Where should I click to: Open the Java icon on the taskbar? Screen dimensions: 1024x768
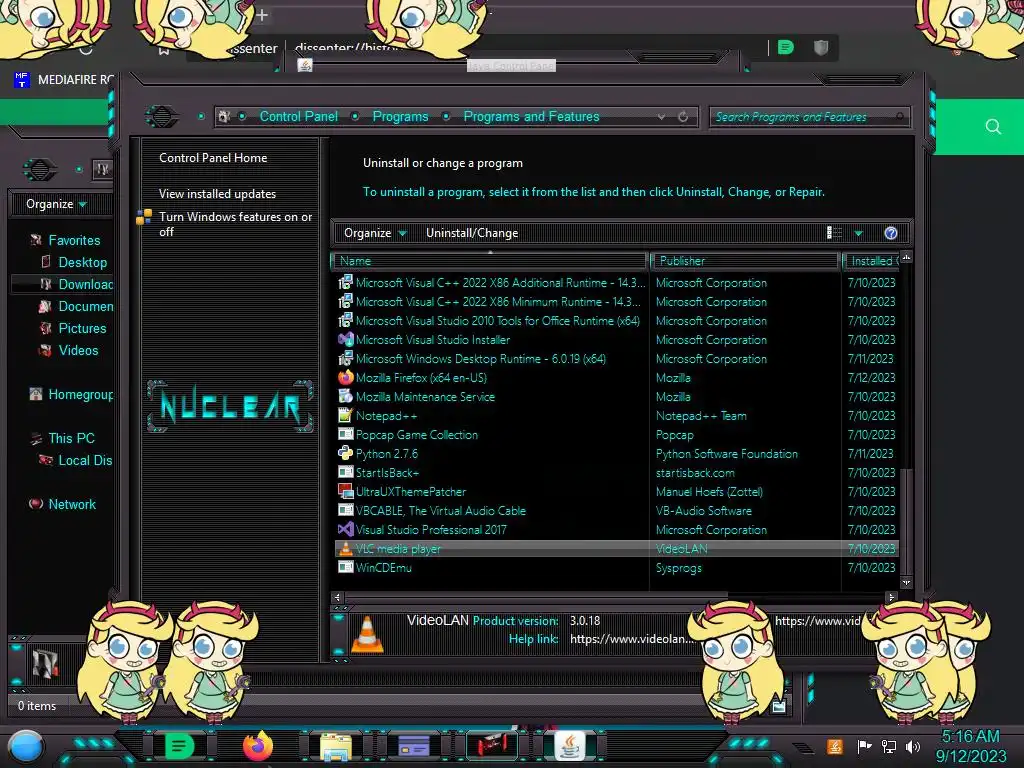click(x=569, y=746)
